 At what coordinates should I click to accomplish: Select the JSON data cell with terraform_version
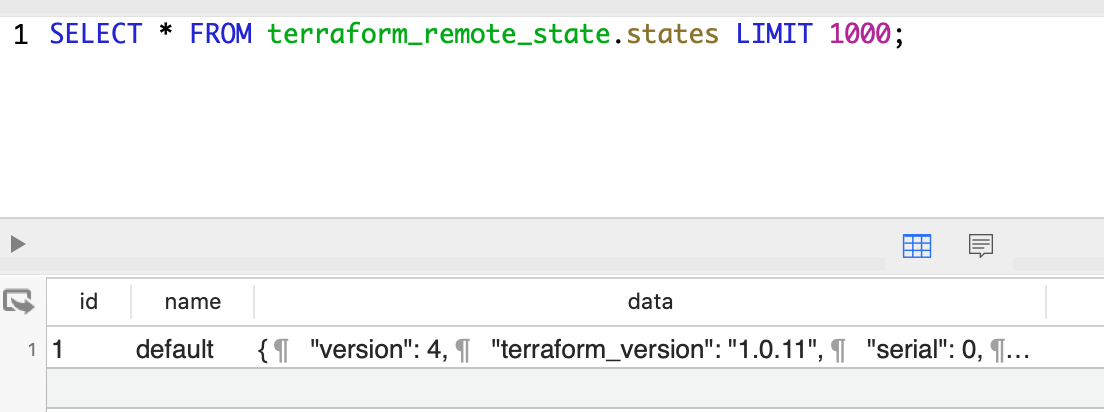[650, 349]
